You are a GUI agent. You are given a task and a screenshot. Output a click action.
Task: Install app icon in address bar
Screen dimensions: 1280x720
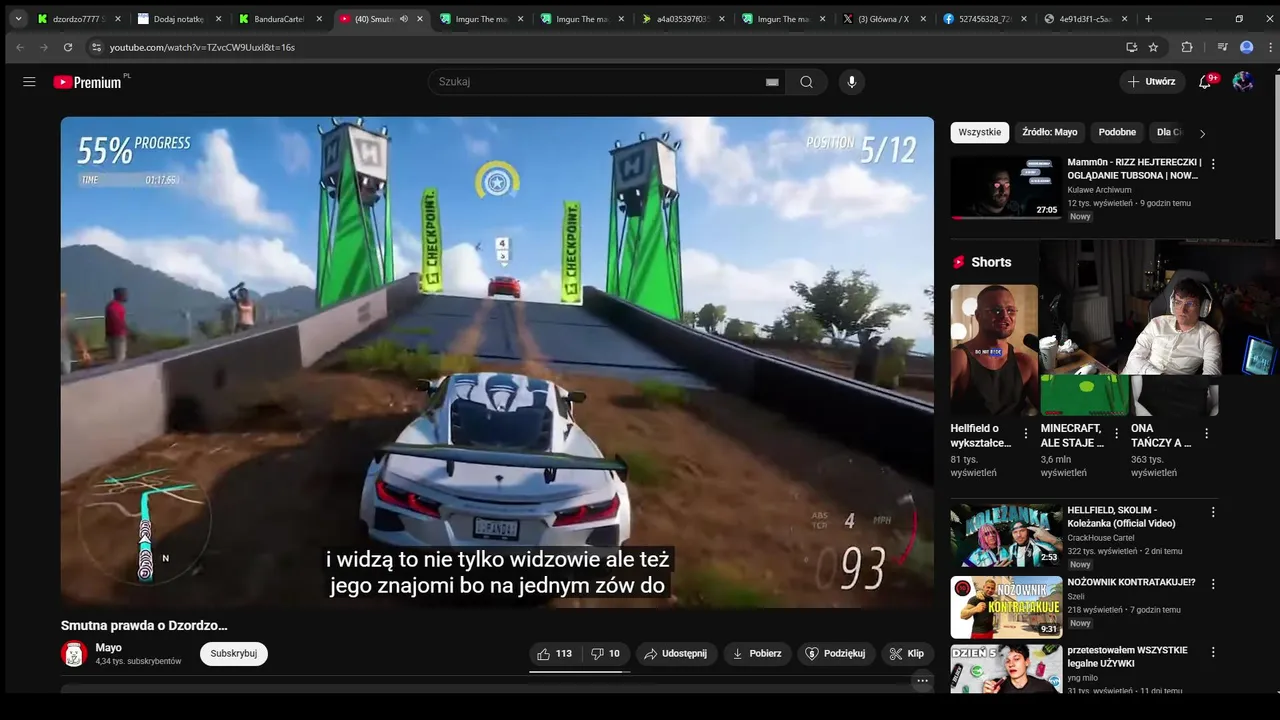(x=1131, y=47)
